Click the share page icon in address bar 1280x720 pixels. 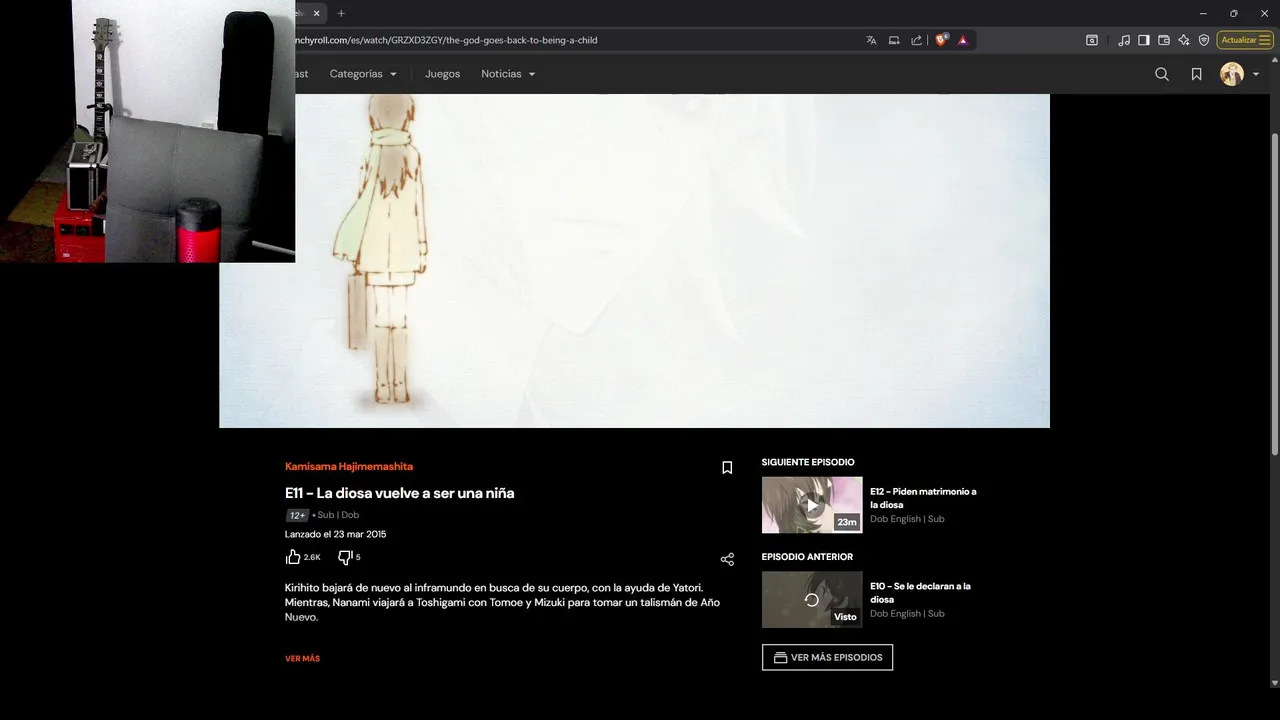pyautogui.click(x=916, y=40)
